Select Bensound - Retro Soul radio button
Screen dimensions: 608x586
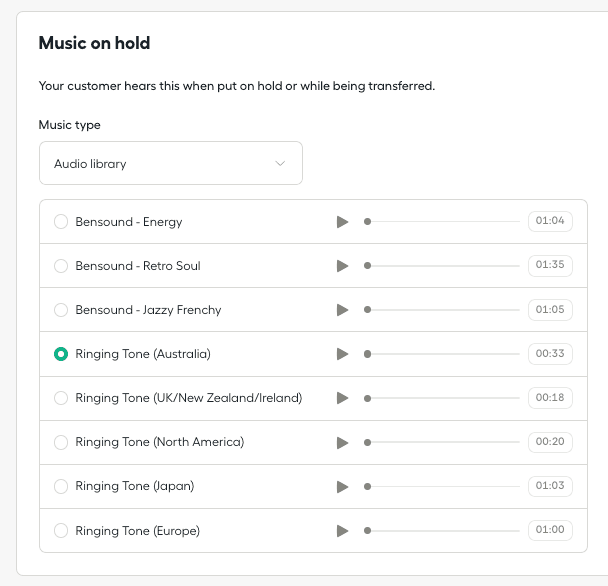(61, 266)
